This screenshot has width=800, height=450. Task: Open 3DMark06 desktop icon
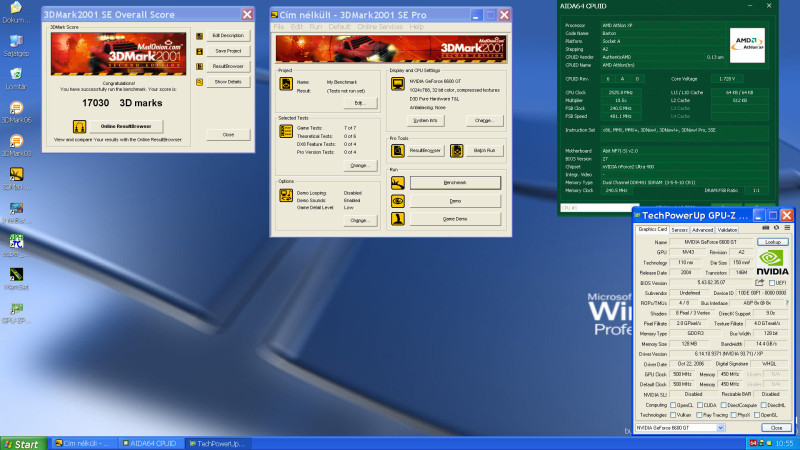click(x=16, y=113)
